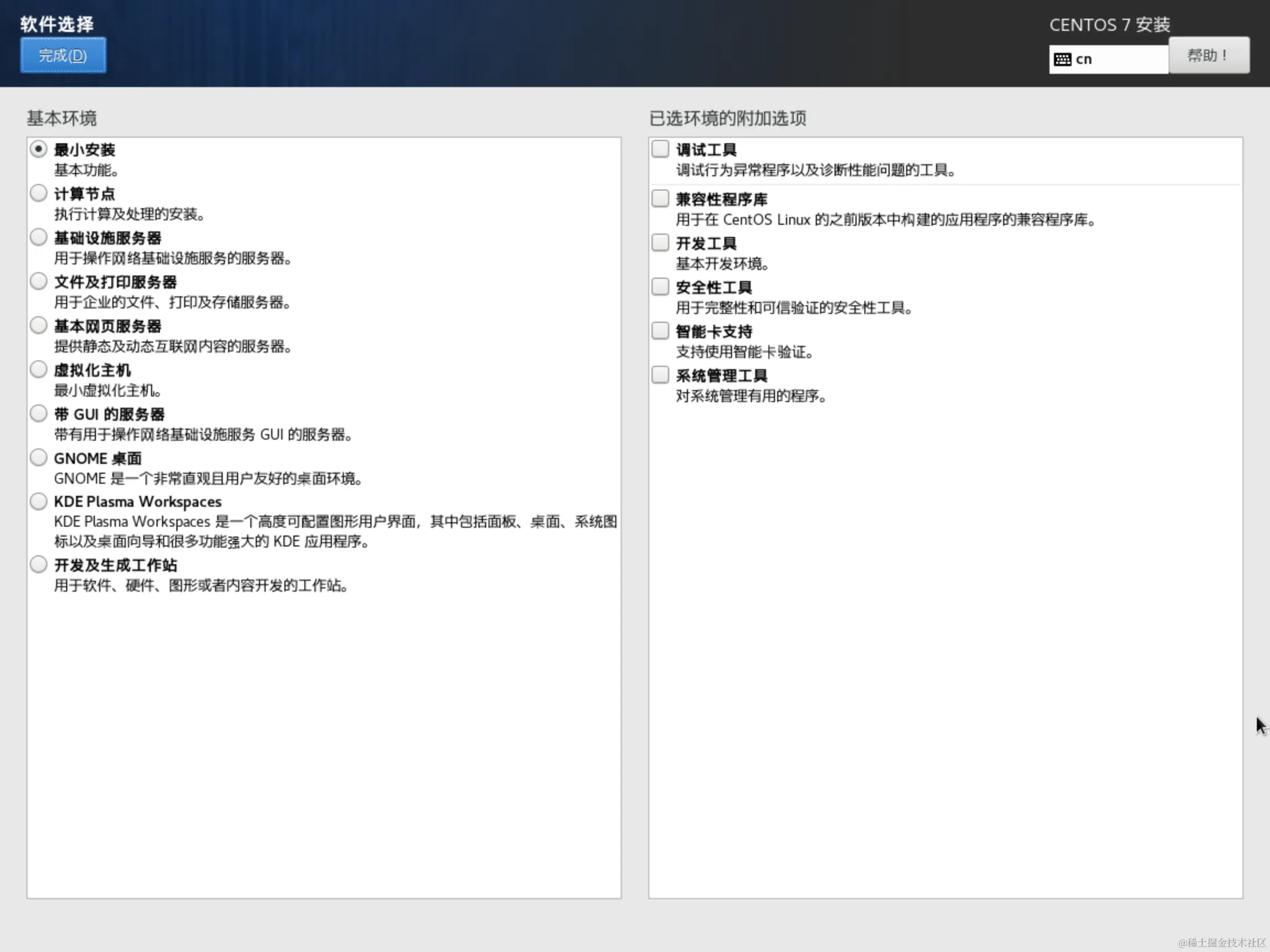Choose 带 GUI 的服务器 environment
Image resolution: width=1270 pixels, height=952 pixels.
click(x=39, y=413)
